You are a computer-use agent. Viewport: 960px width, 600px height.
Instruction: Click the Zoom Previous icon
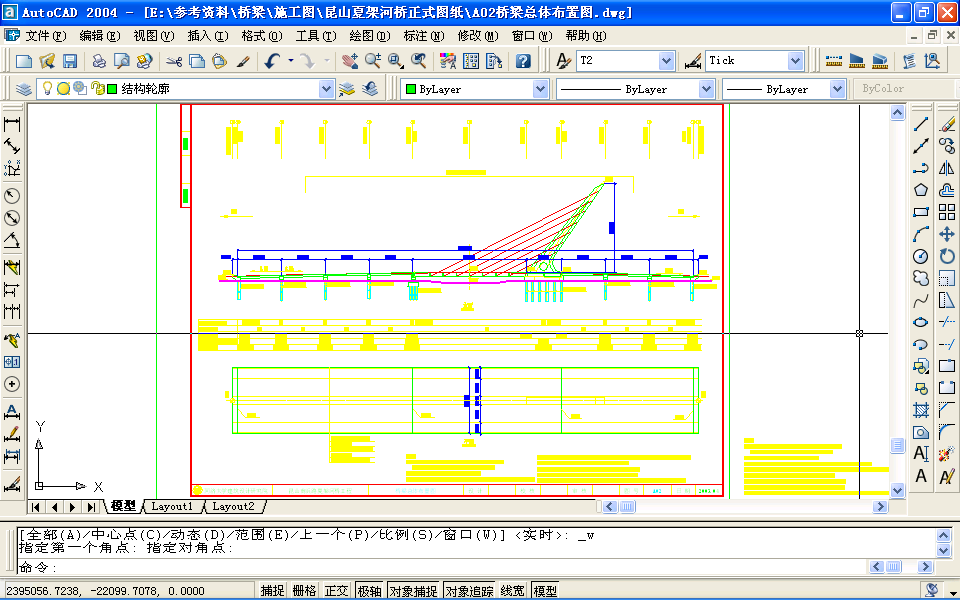(x=418, y=61)
